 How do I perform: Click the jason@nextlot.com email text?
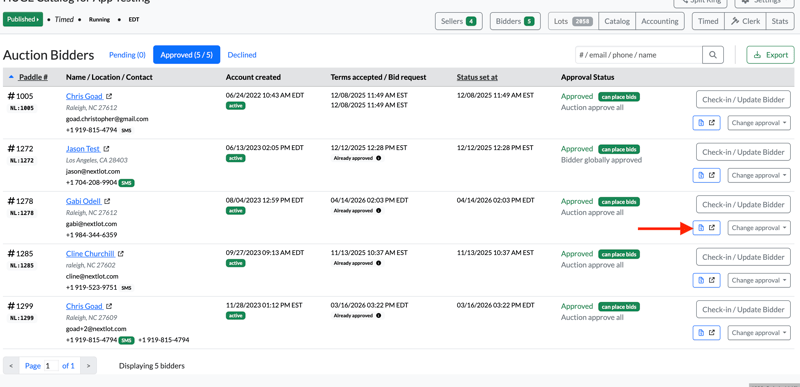coord(93,171)
